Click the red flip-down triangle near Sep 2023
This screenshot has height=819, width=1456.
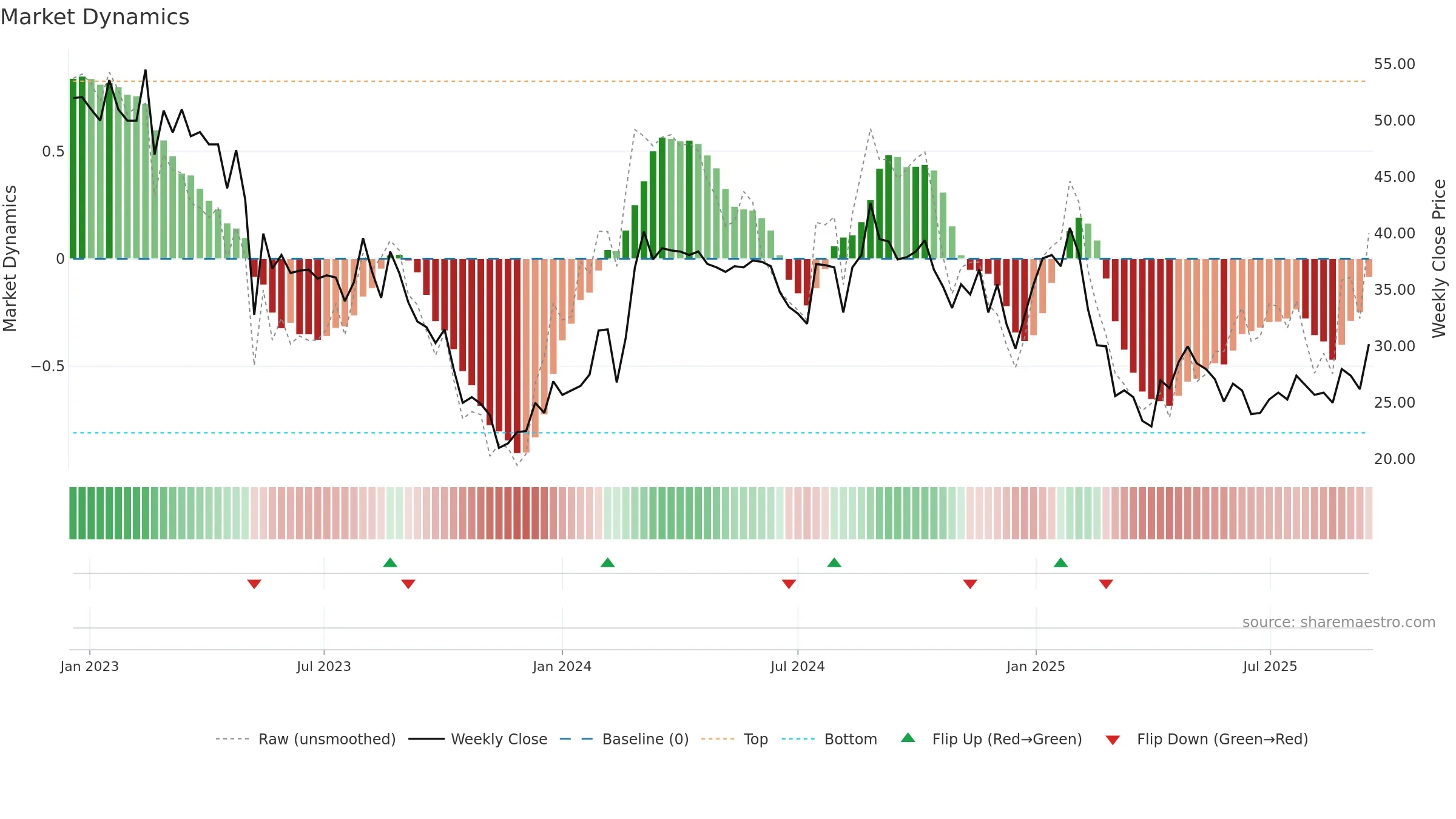coord(408,584)
